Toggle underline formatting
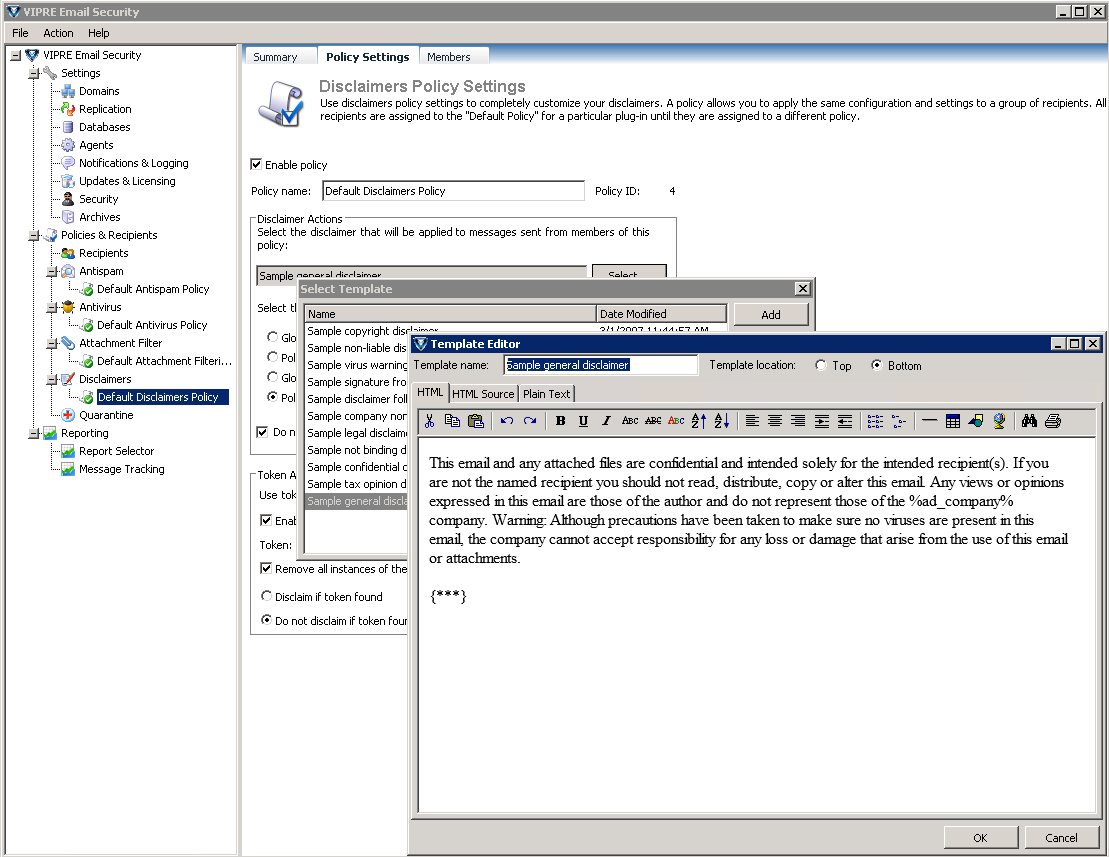Image resolution: width=1109 pixels, height=857 pixels. pos(583,421)
